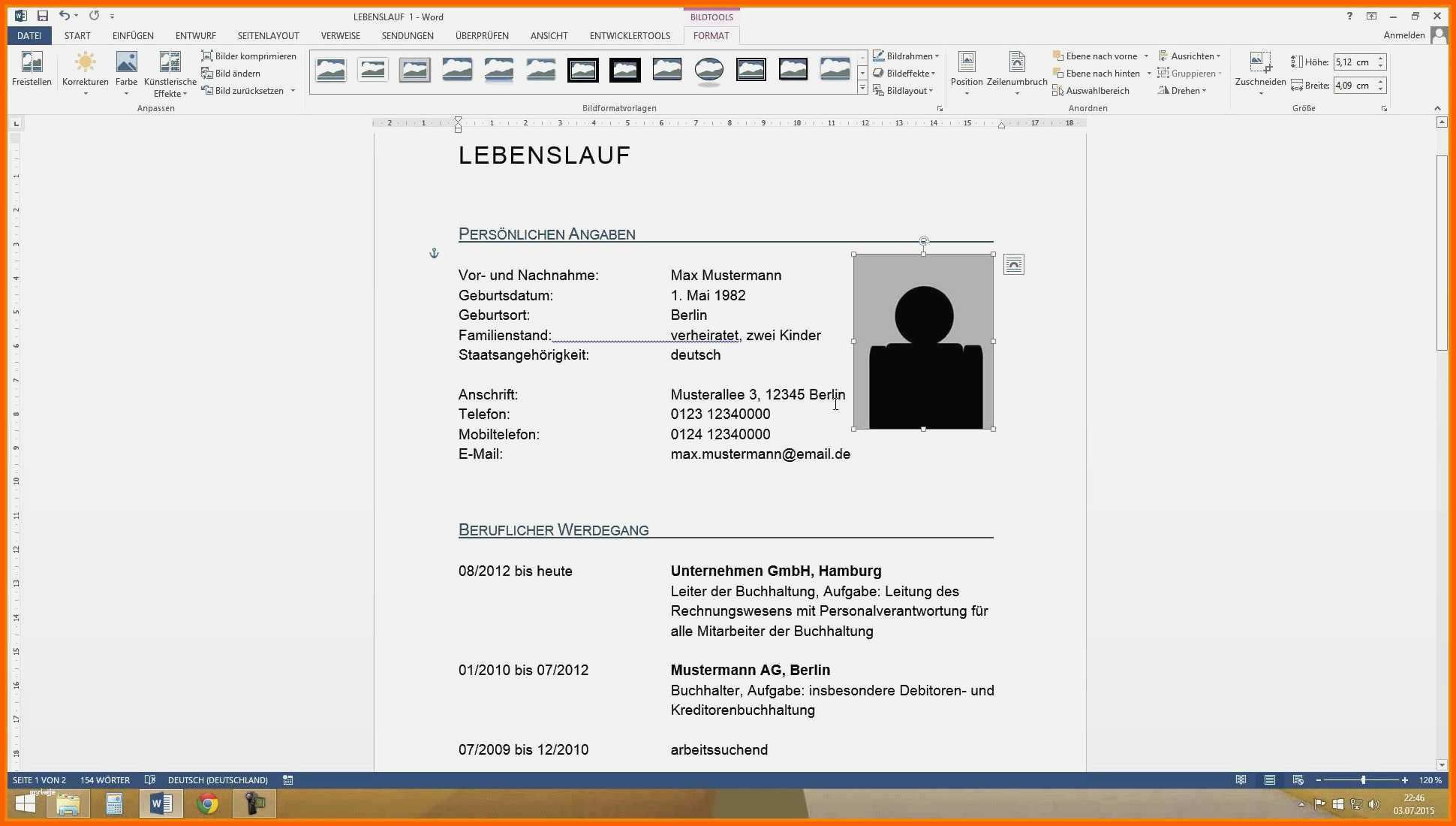Open the DATEI tab

[x=29, y=35]
